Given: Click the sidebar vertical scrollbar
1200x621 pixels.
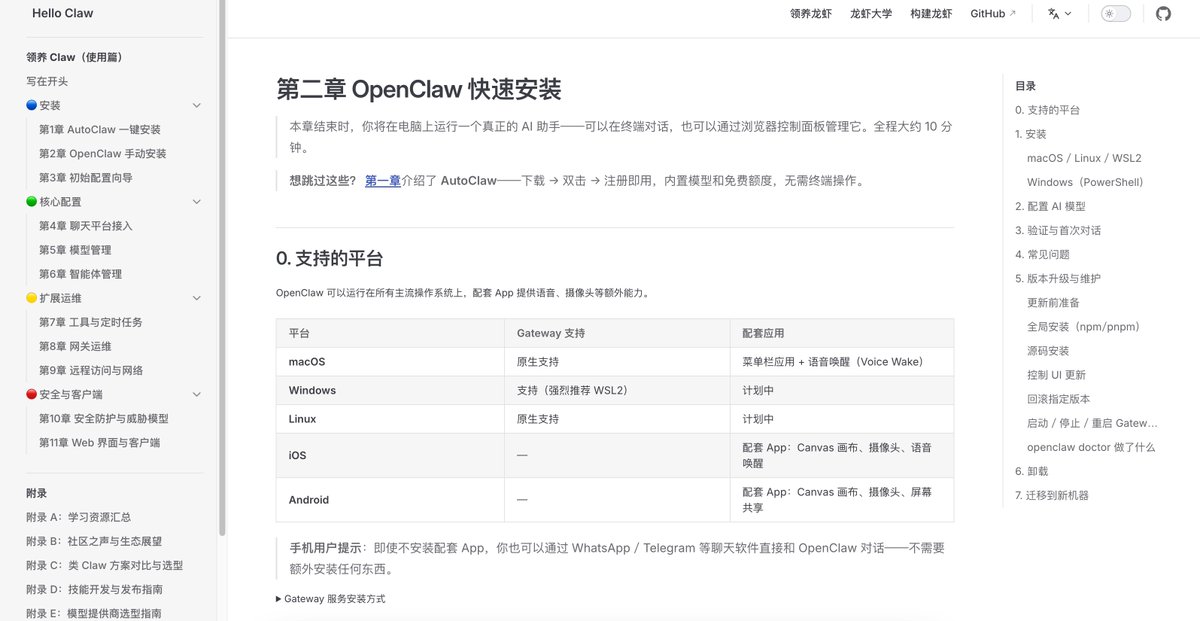Looking at the screenshot, I should point(222,270).
